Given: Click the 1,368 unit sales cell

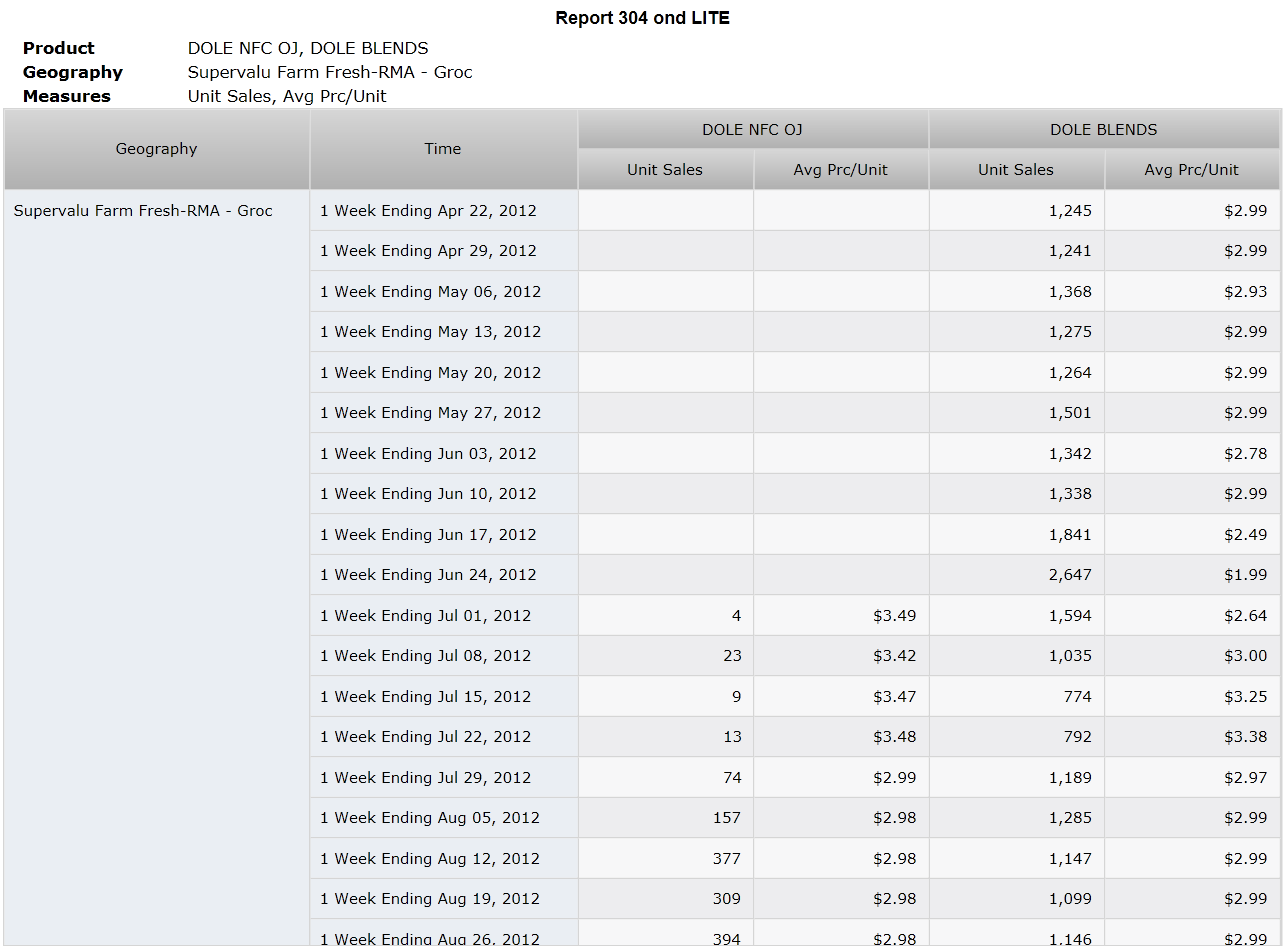Looking at the screenshot, I should (x=1017, y=292).
